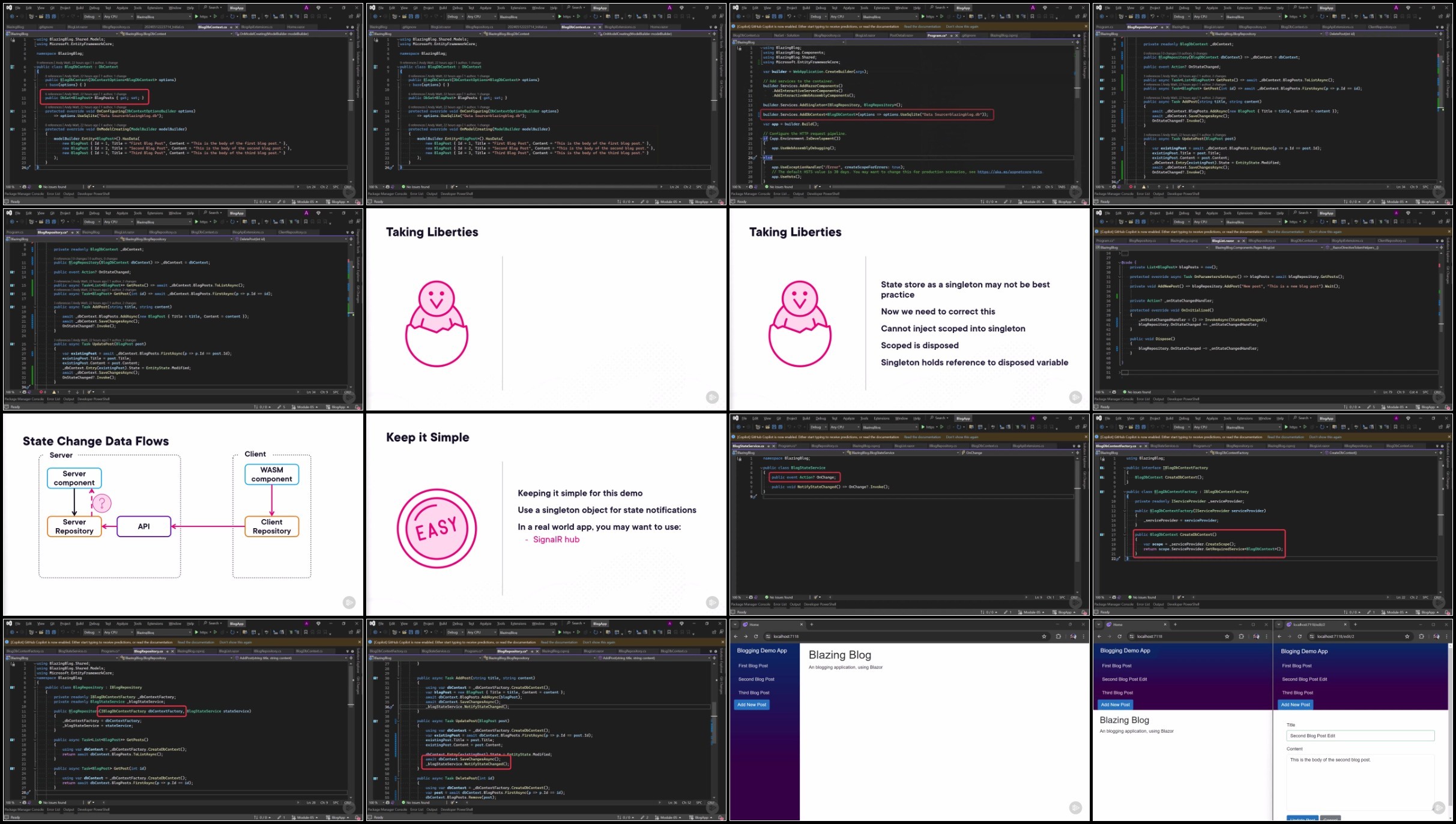Select State Change Data Flows slide thumbnail
Viewport: 1456px width, 824px height.
tap(183, 514)
